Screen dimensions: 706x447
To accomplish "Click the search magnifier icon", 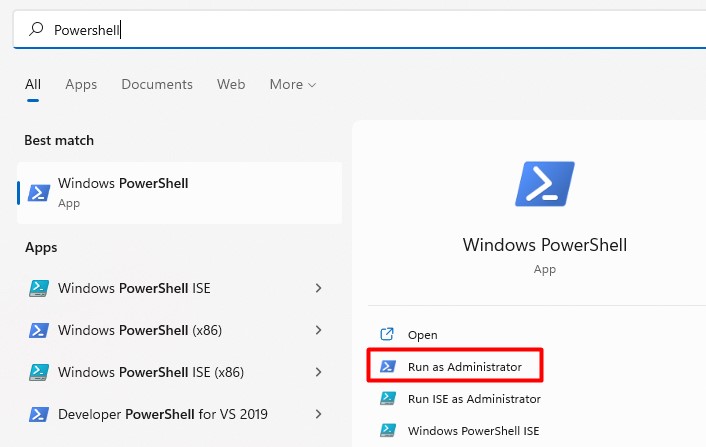I will click(36, 30).
